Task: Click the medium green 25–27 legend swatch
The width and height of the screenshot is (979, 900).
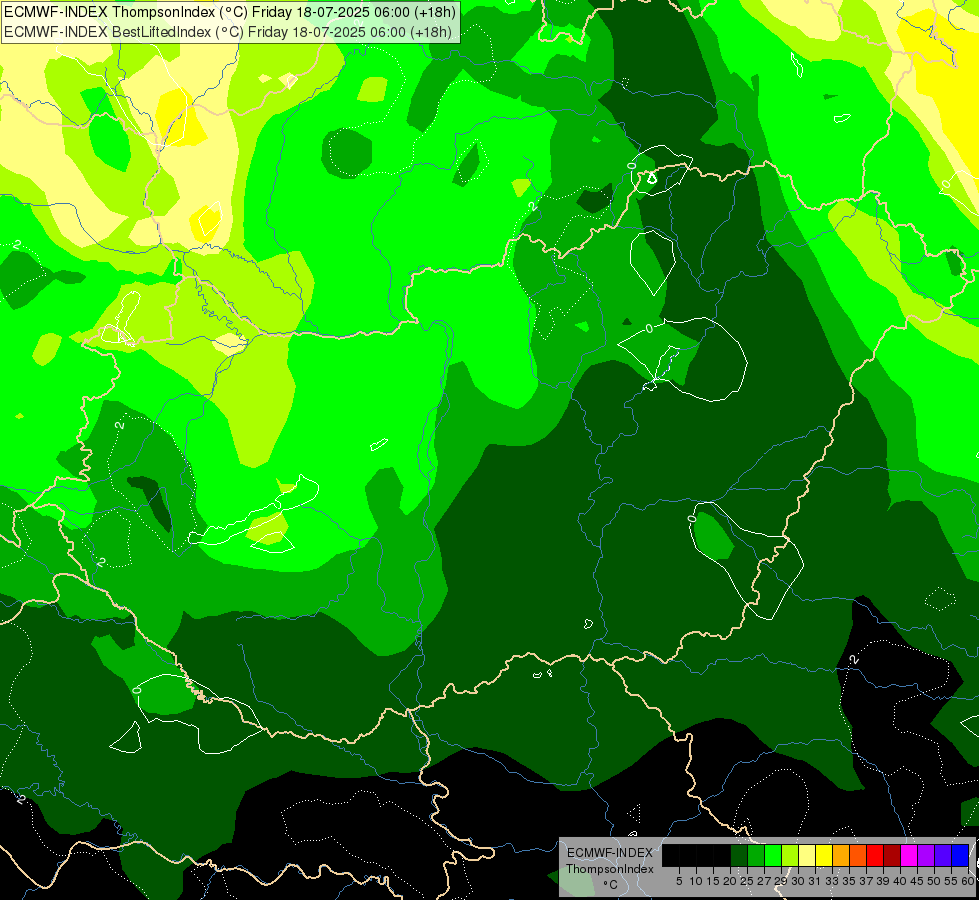Action: tap(756, 855)
